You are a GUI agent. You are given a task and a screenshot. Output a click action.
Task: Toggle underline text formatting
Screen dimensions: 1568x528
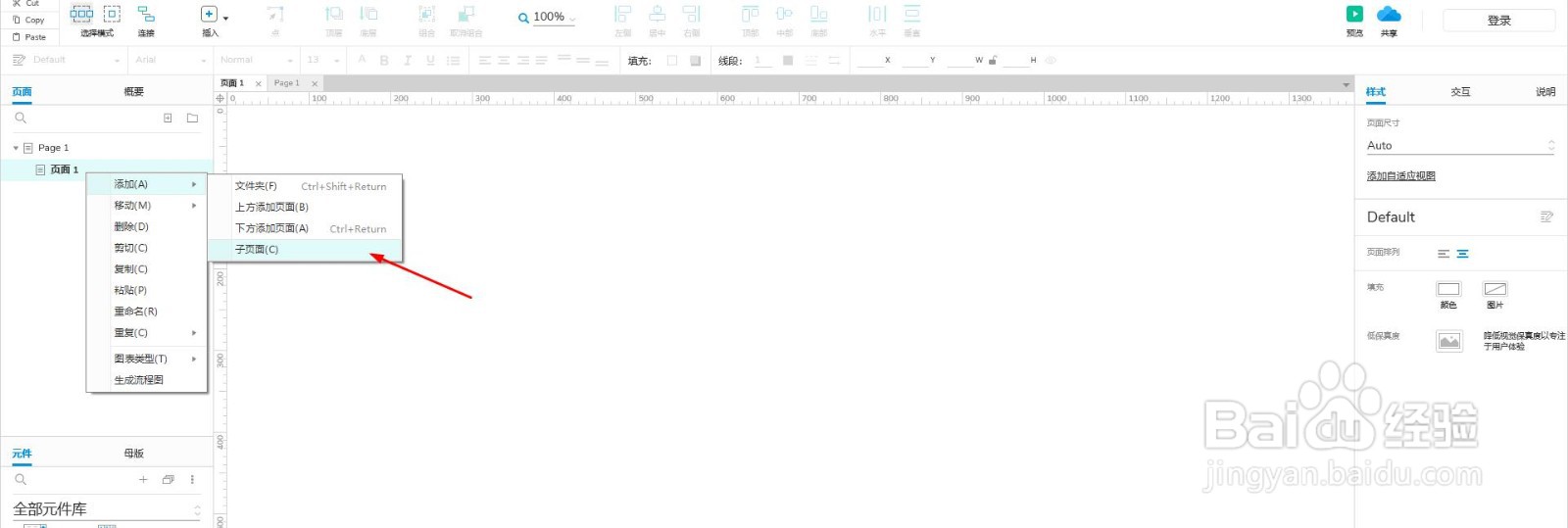tap(430, 61)
